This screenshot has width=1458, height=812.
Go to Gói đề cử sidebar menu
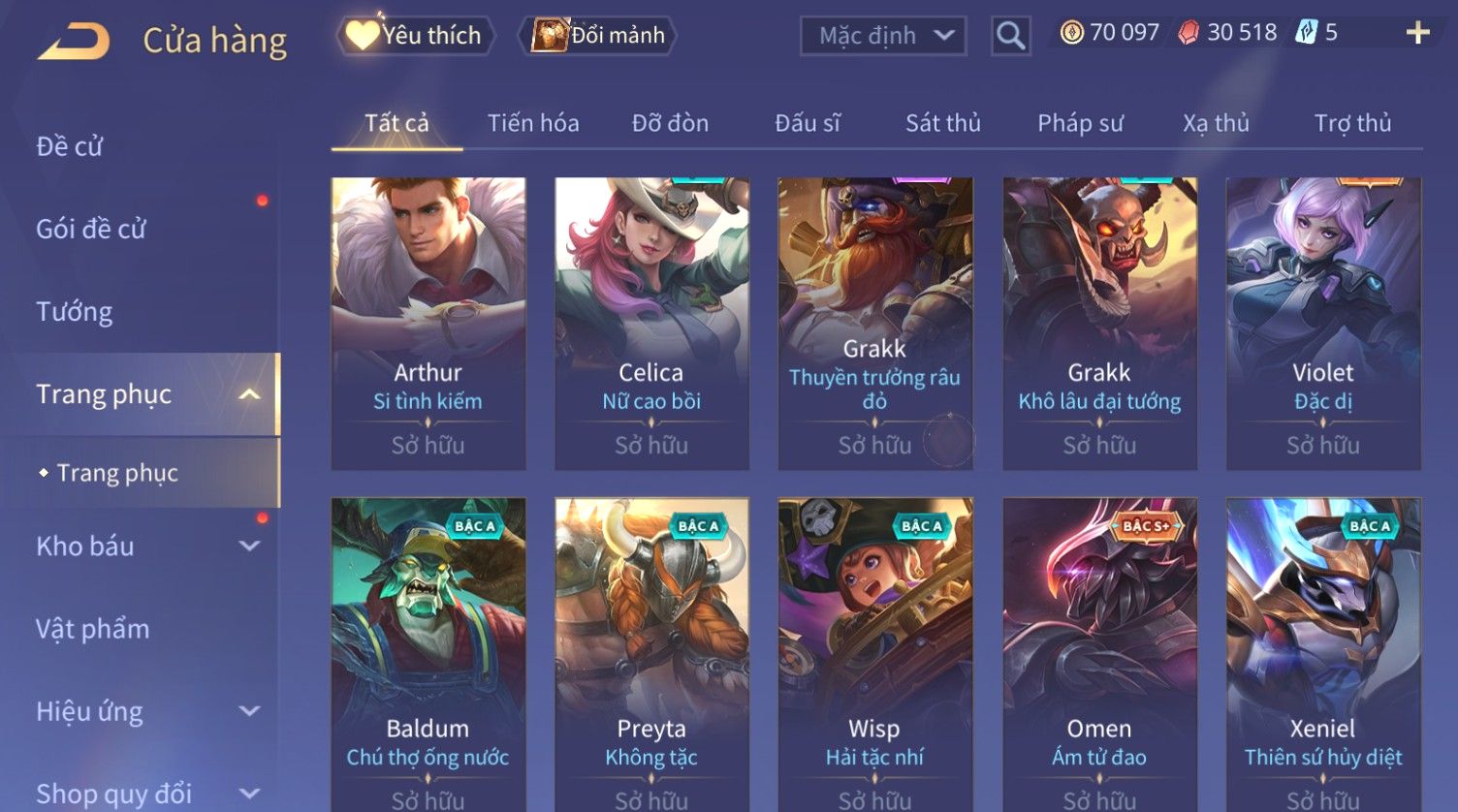91,229
